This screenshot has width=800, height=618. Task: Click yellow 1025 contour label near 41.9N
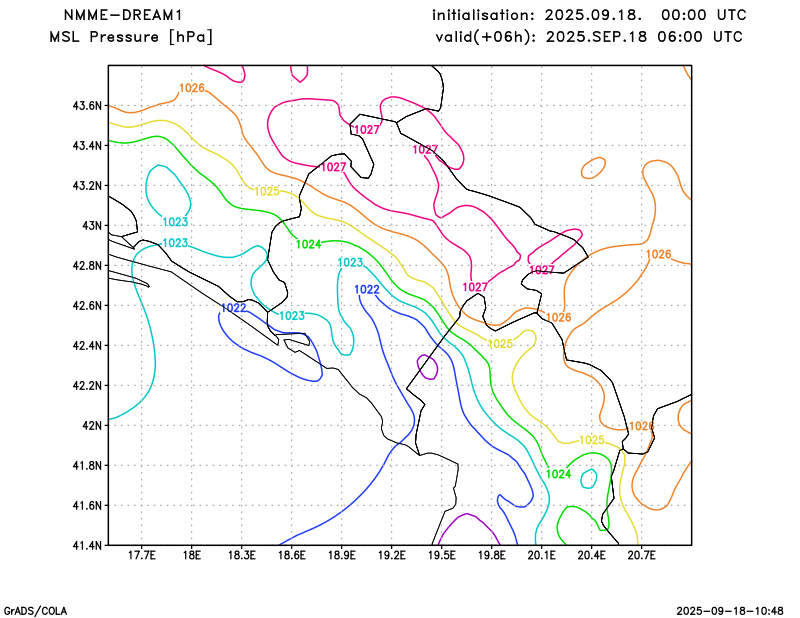pyautogui.click(x=592, y=440)
